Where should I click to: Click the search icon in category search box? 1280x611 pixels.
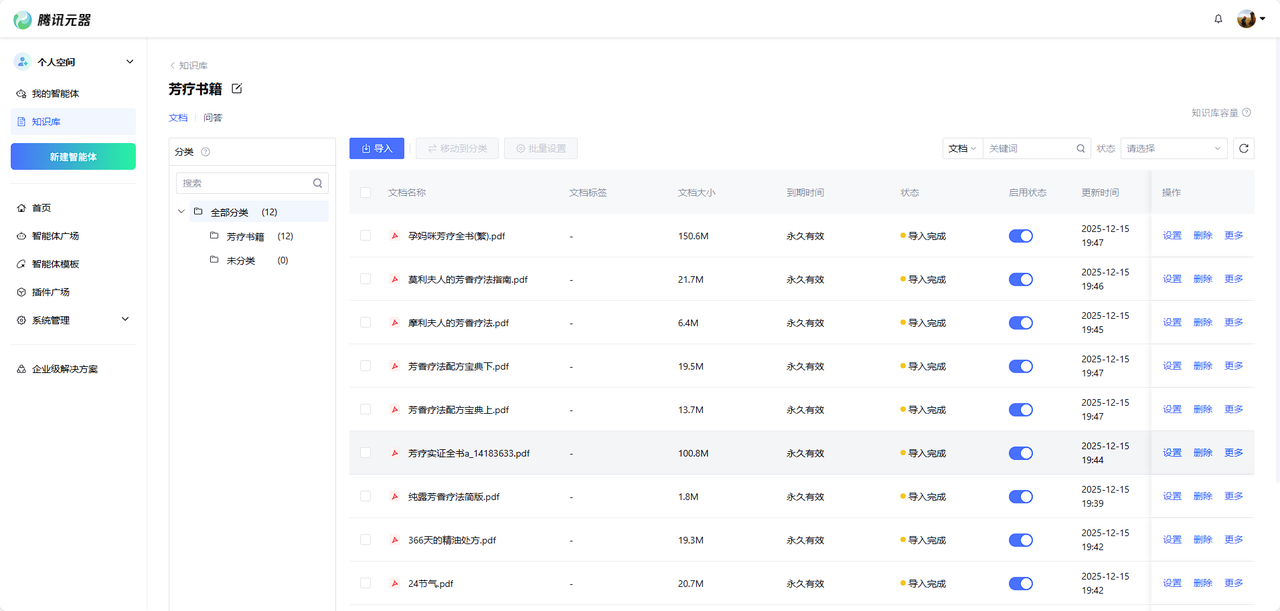(318, 183)
